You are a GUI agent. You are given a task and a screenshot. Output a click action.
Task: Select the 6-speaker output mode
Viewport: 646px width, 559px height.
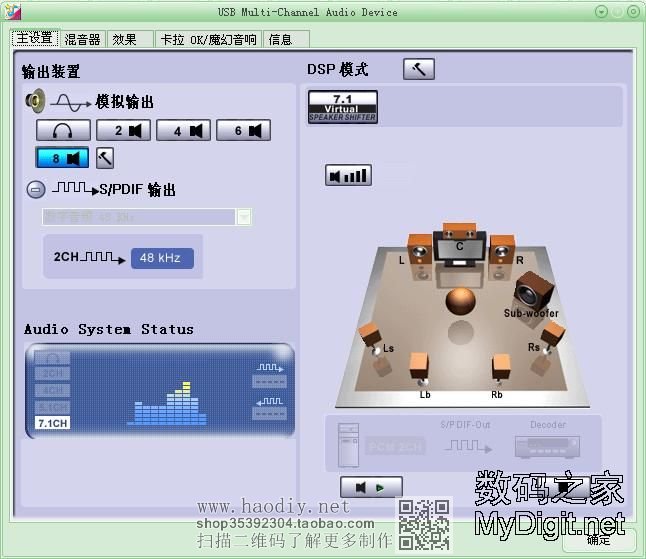(244, 130)
